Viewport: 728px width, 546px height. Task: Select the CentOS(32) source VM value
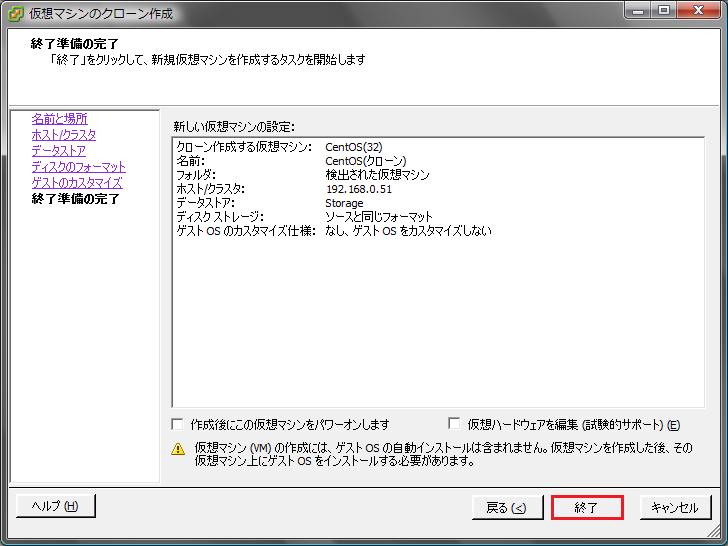coord(354,147)
